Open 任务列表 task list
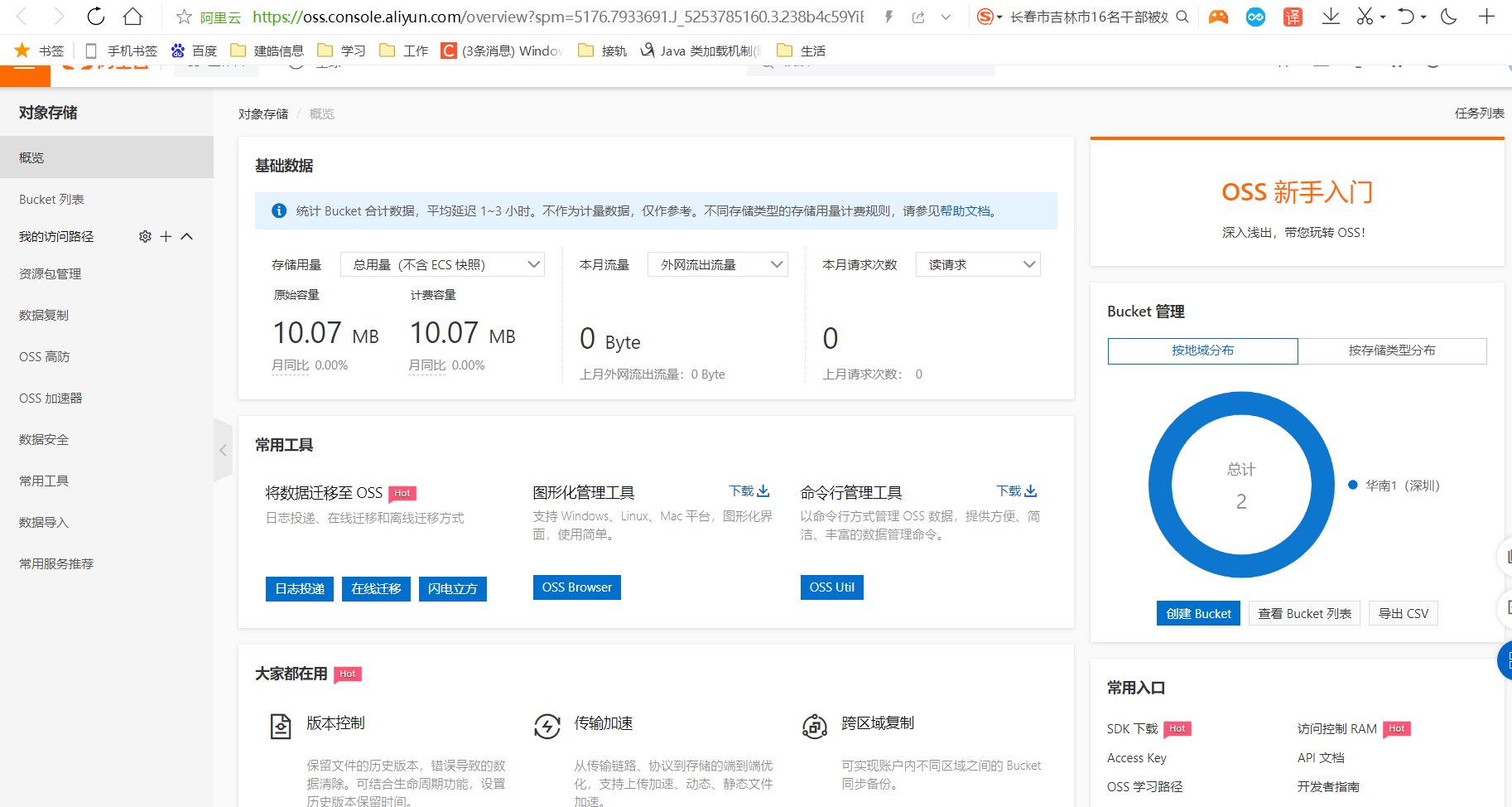Image resolution: width=1512 pixels, height=807 pixels. pos(1479,113)
